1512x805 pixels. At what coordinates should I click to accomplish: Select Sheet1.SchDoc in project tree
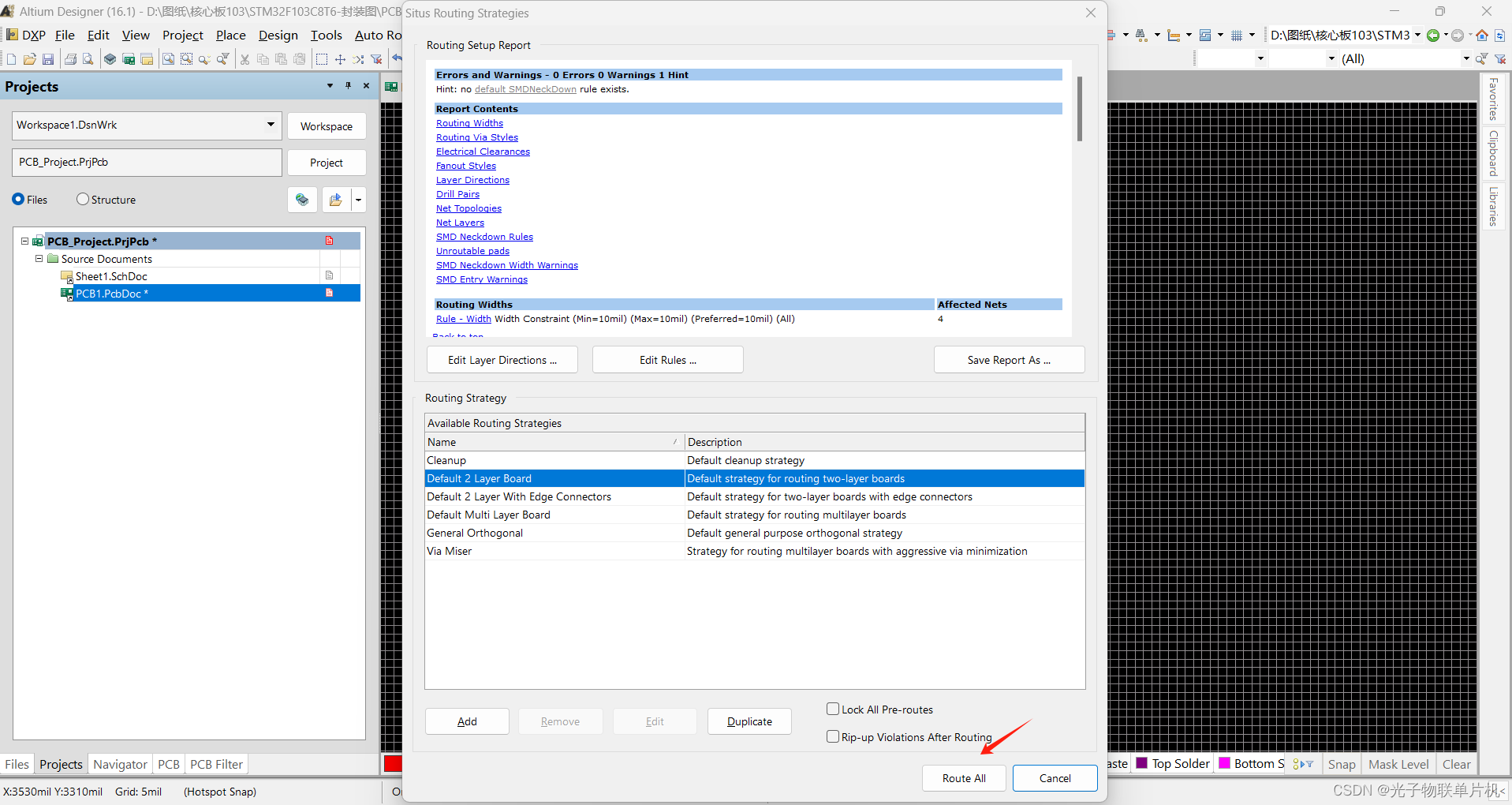(x=111, y=276)
